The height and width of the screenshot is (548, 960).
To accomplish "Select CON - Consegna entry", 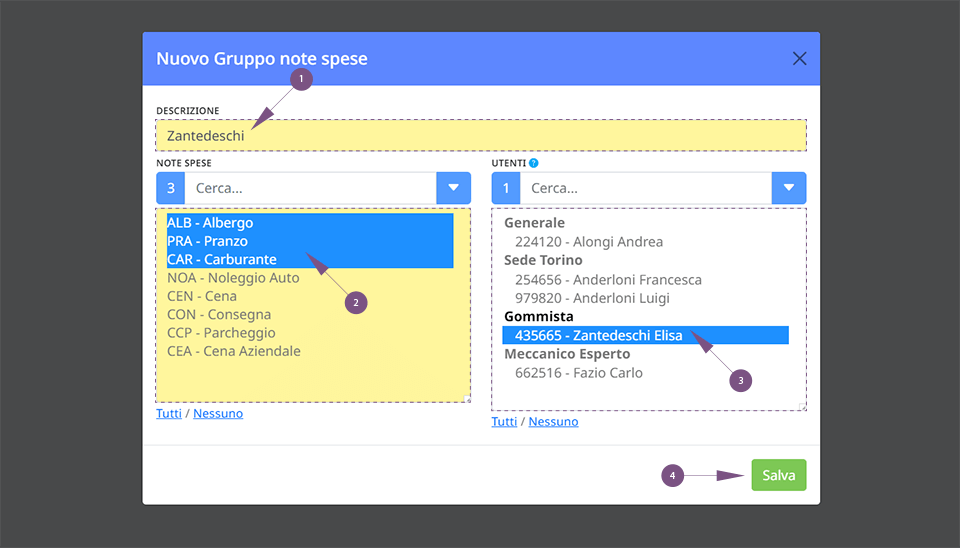I will [x=310, y=315].
